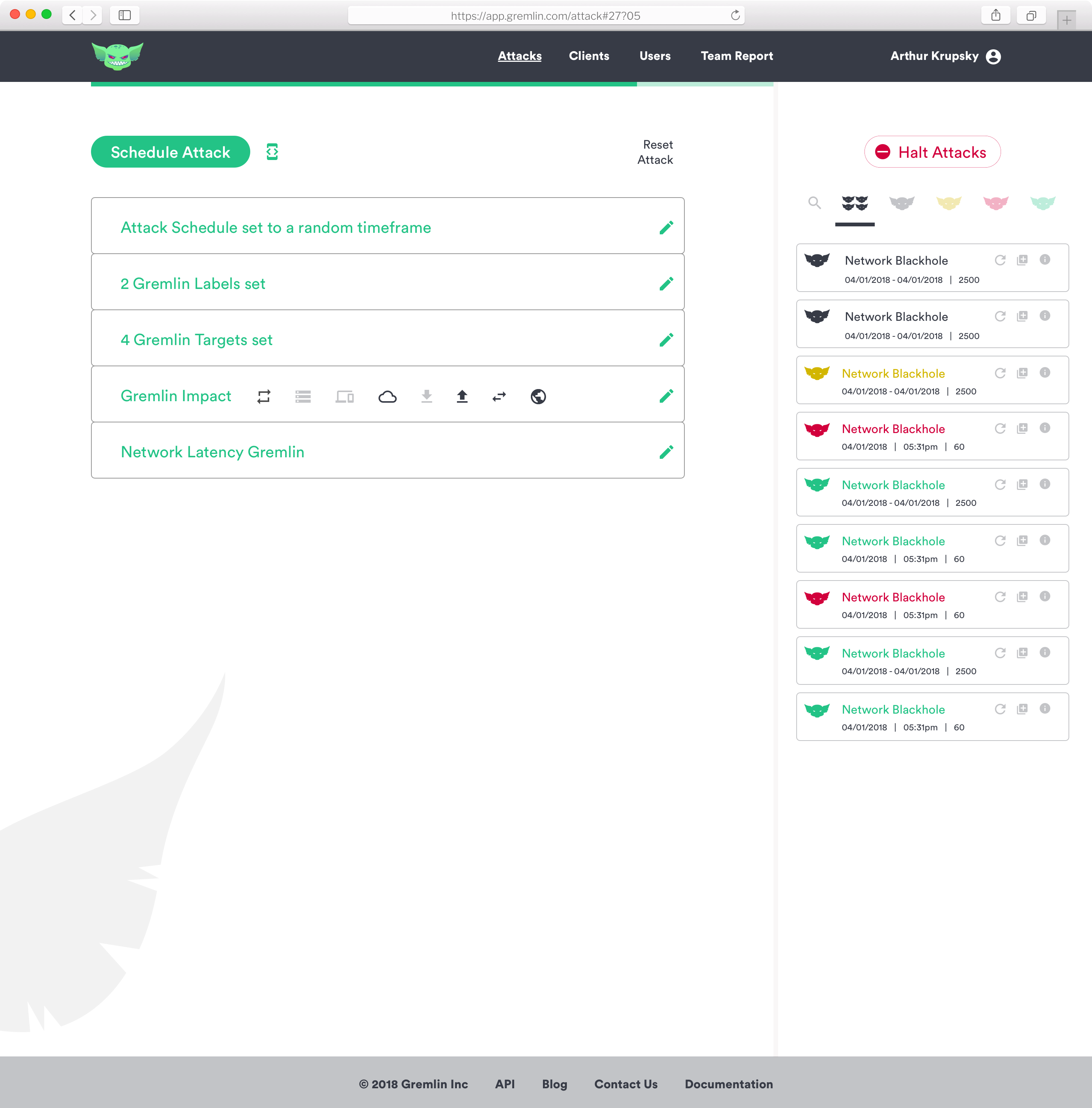Screen dimensions: 1092x1108
Task: Open the Attacks nav item
Action: tap(519, 56)
